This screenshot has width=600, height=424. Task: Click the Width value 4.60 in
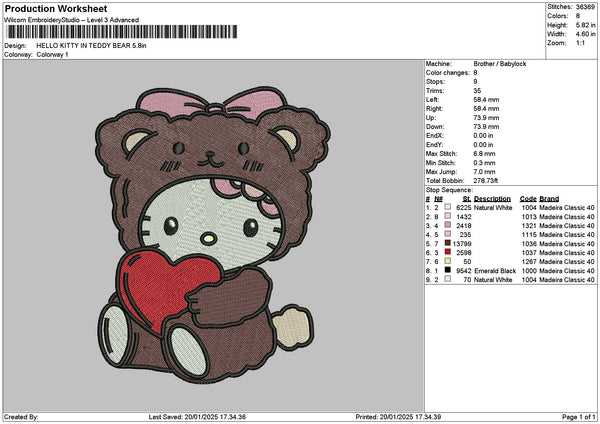pos(585,34)
